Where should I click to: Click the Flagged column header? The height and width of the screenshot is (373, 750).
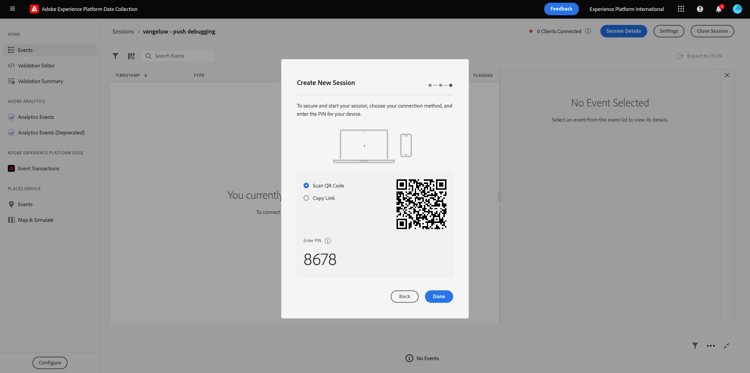[x=483, y=76]
